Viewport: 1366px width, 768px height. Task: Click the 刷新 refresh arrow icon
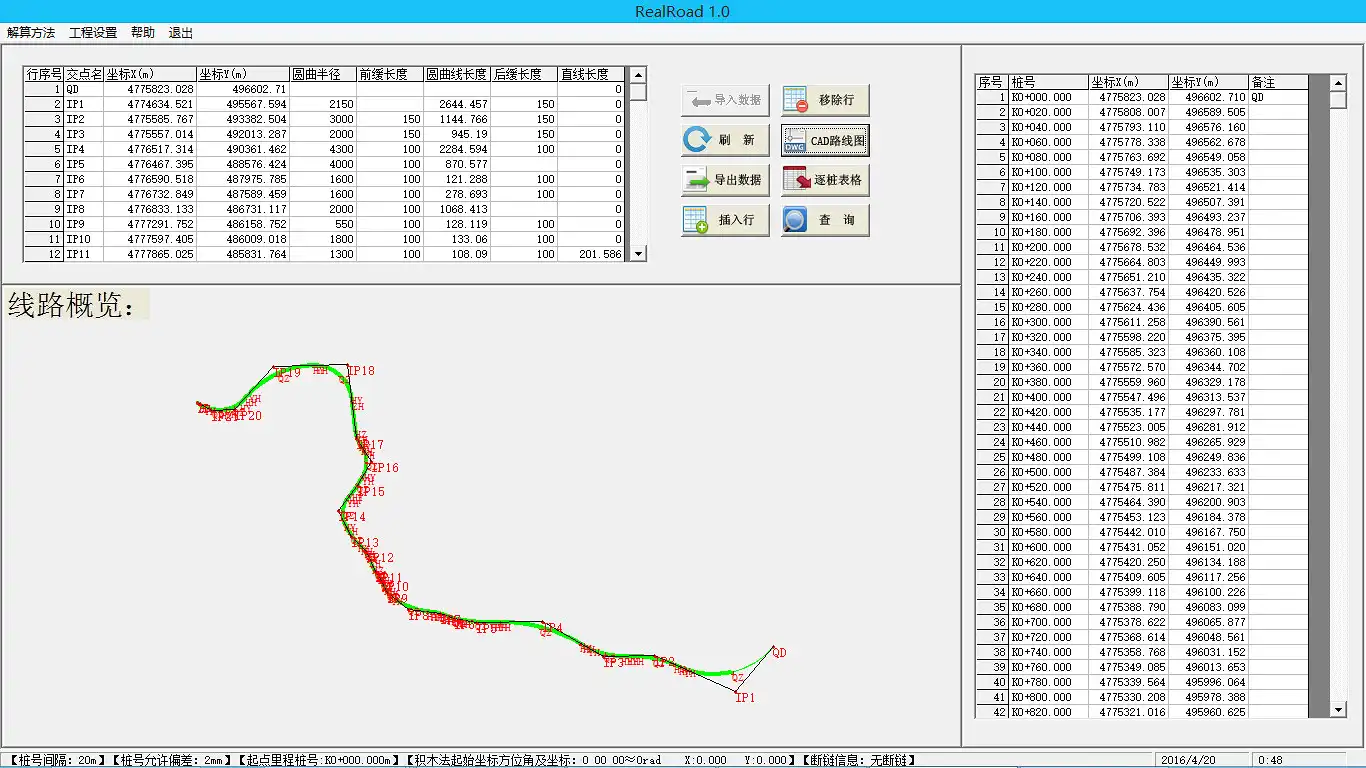point(696,140)
